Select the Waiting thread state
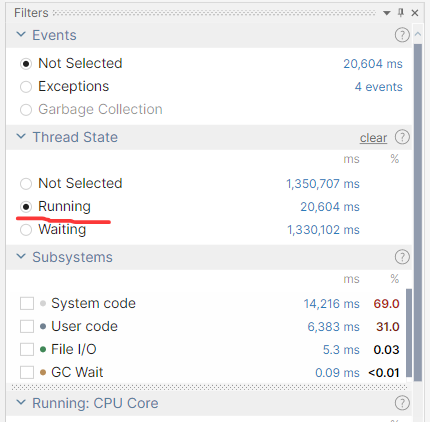The width and height of the screenshot is (430, 422). [x=26, y=230]
